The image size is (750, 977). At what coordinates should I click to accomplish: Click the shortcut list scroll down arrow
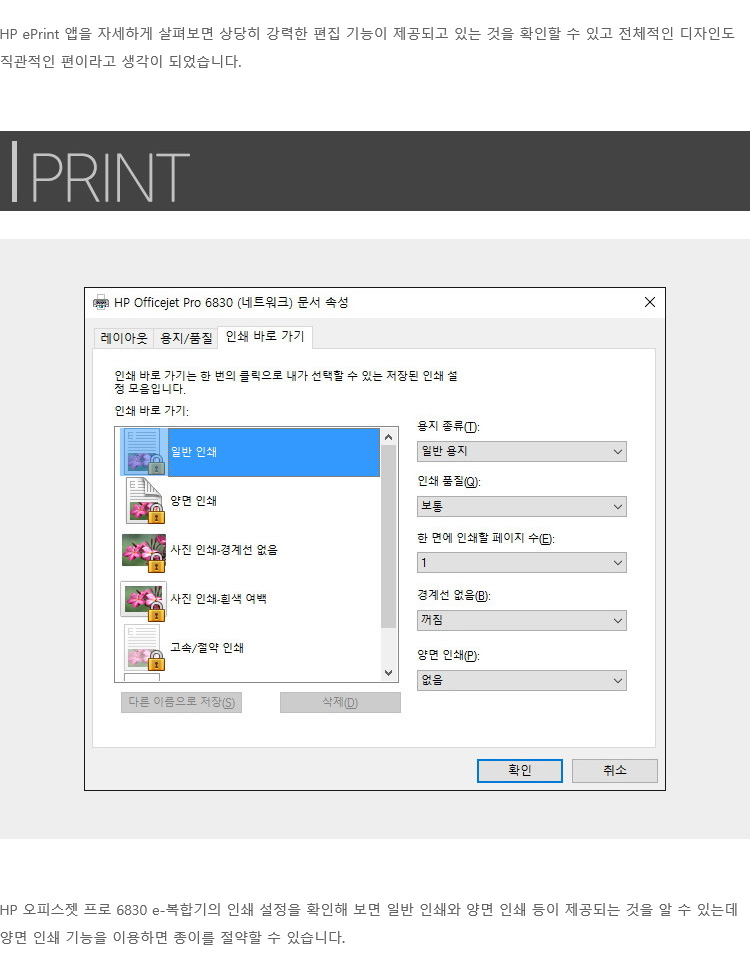(389, 673)
